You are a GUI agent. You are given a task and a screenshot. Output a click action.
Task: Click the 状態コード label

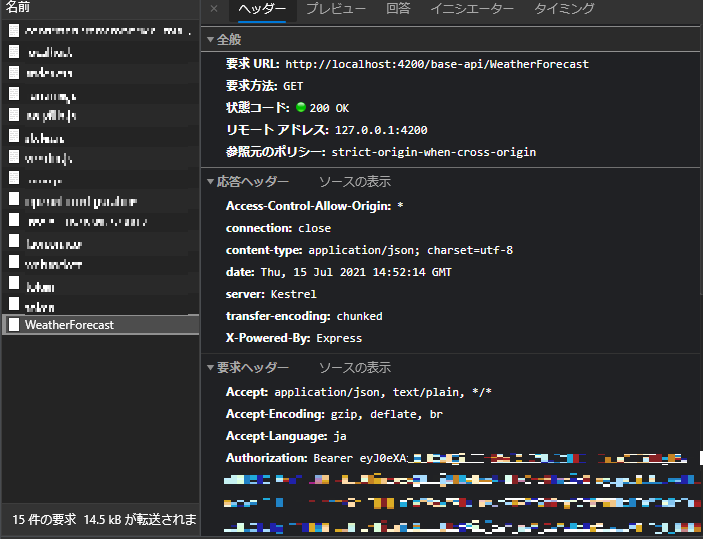pyautogui.click(x=258, y=108)
